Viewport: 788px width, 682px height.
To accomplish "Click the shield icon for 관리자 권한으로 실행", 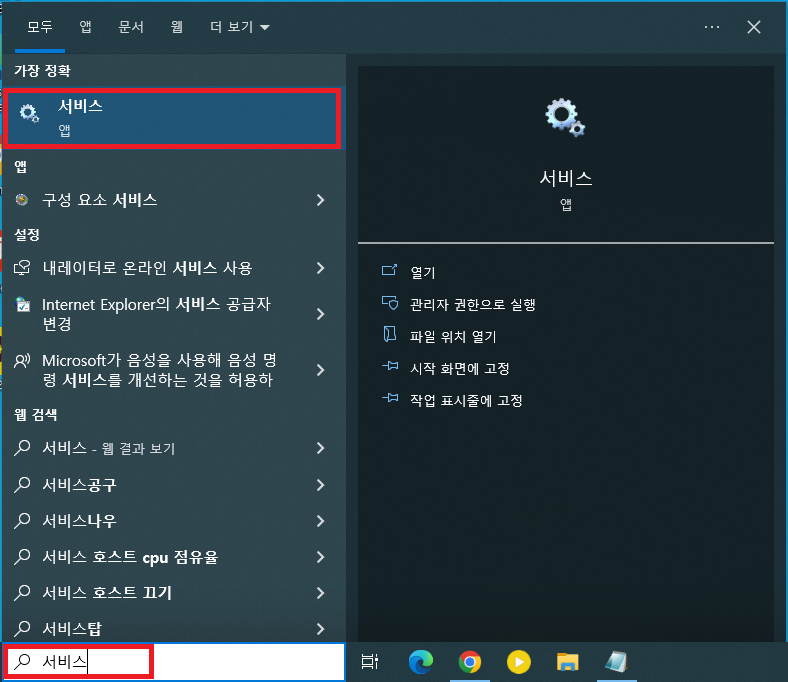I will [x=390, y=303].
